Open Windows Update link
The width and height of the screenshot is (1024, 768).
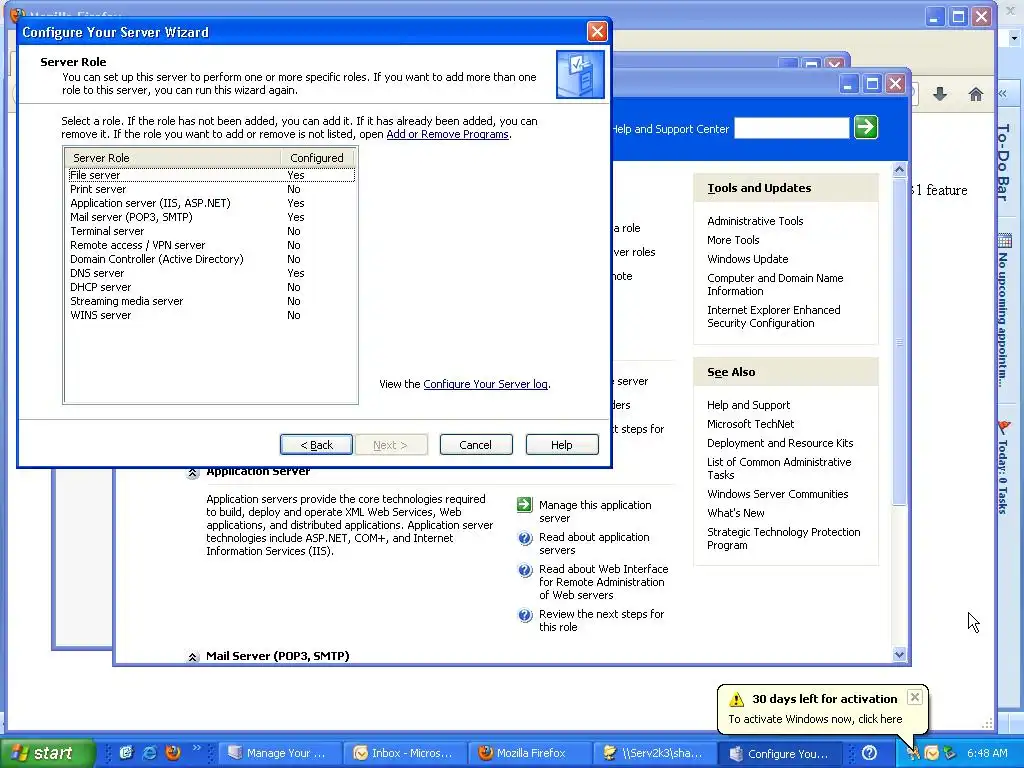coord(747,259)
